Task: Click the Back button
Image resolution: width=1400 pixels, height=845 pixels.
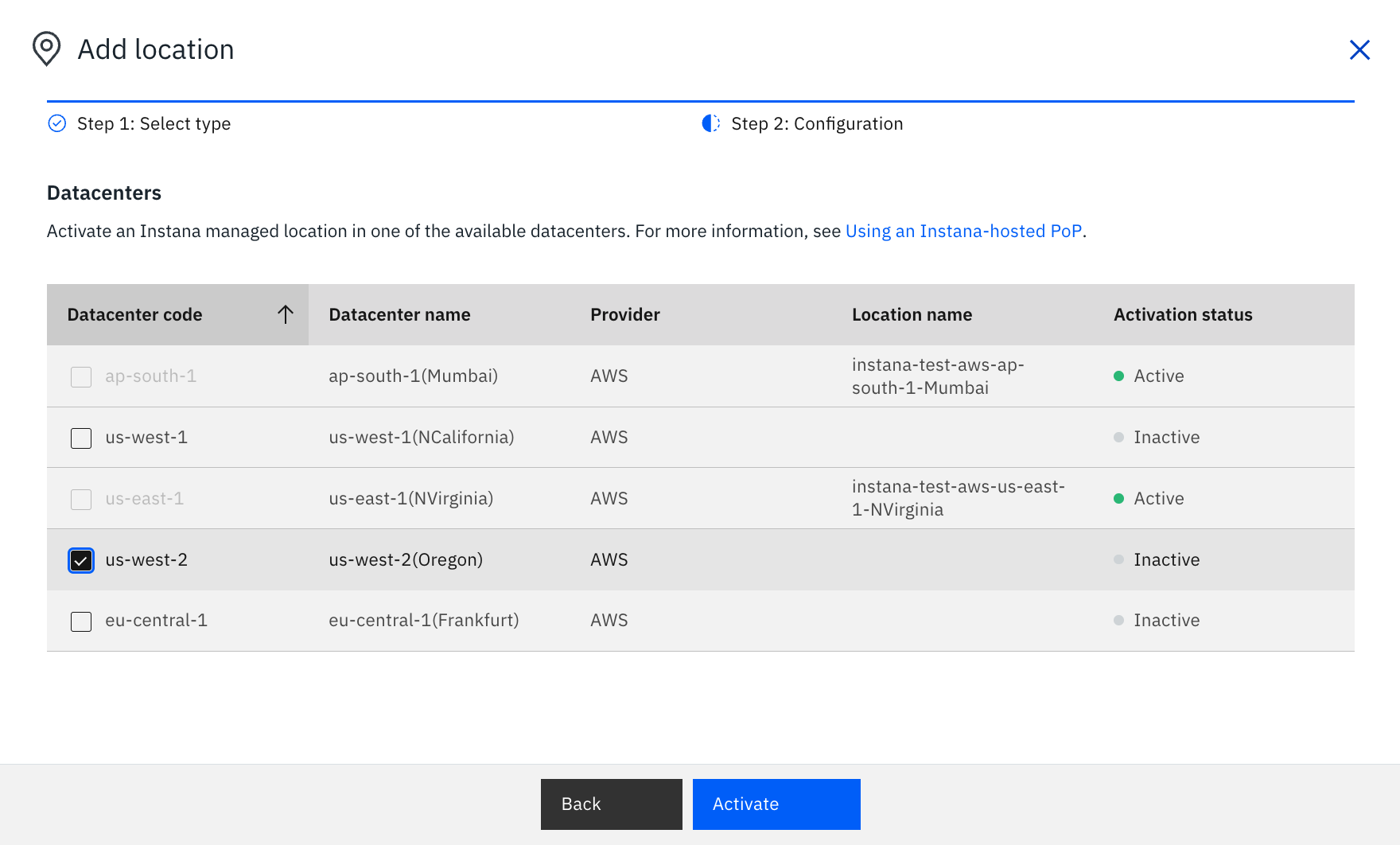Action: pyautogui.click(x=612, y=804)
